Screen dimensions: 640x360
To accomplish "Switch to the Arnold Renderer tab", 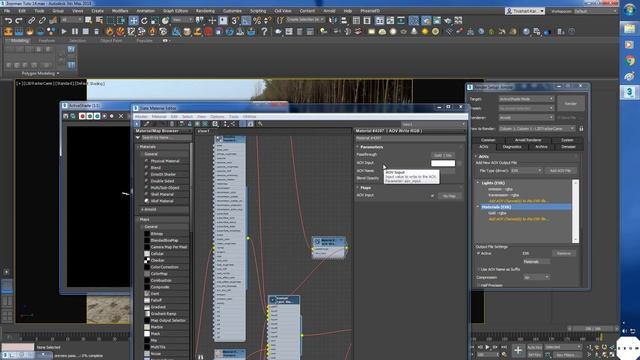I will click(x=528, y=140).
